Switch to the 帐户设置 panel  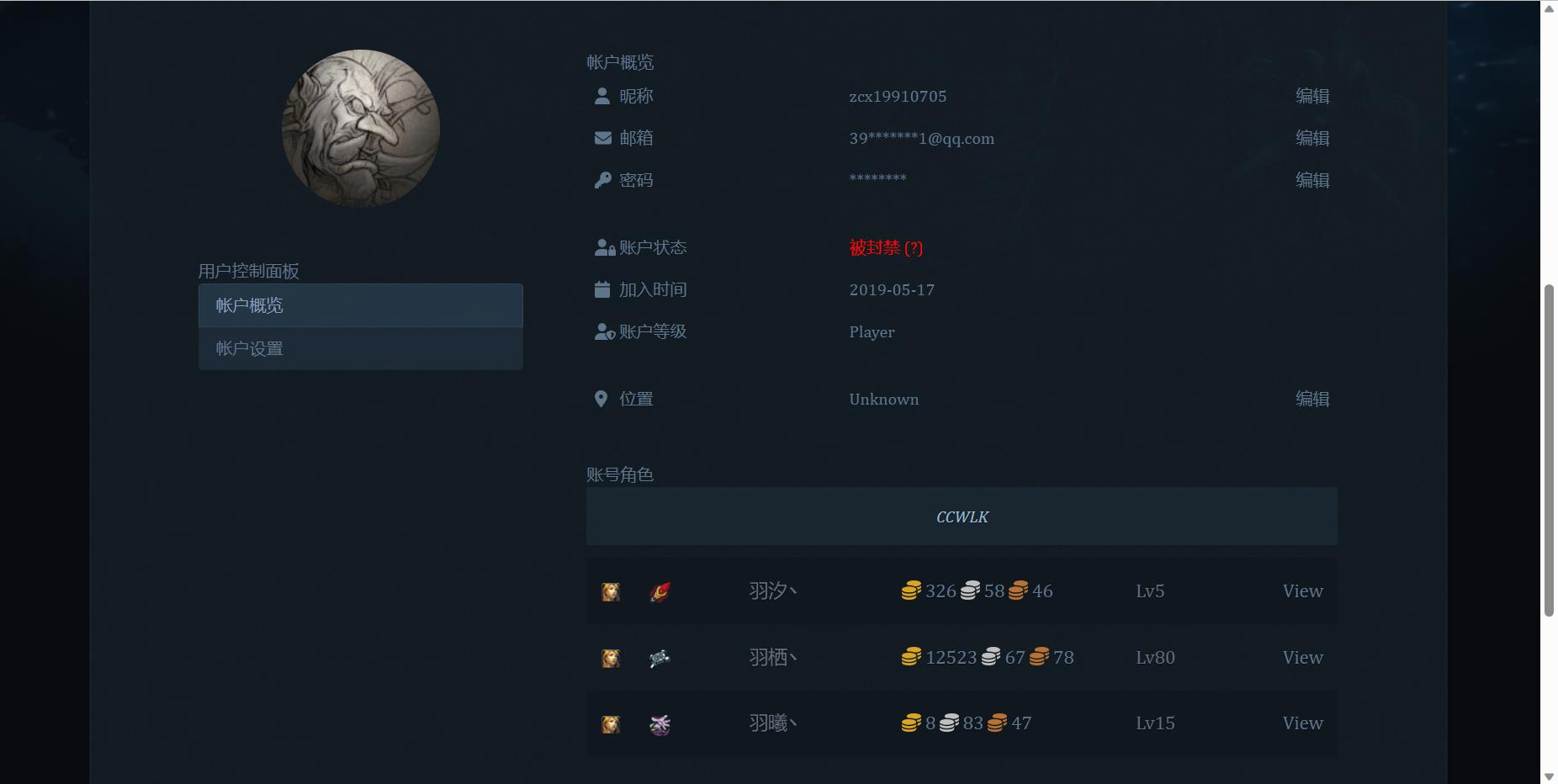point(248,347)
